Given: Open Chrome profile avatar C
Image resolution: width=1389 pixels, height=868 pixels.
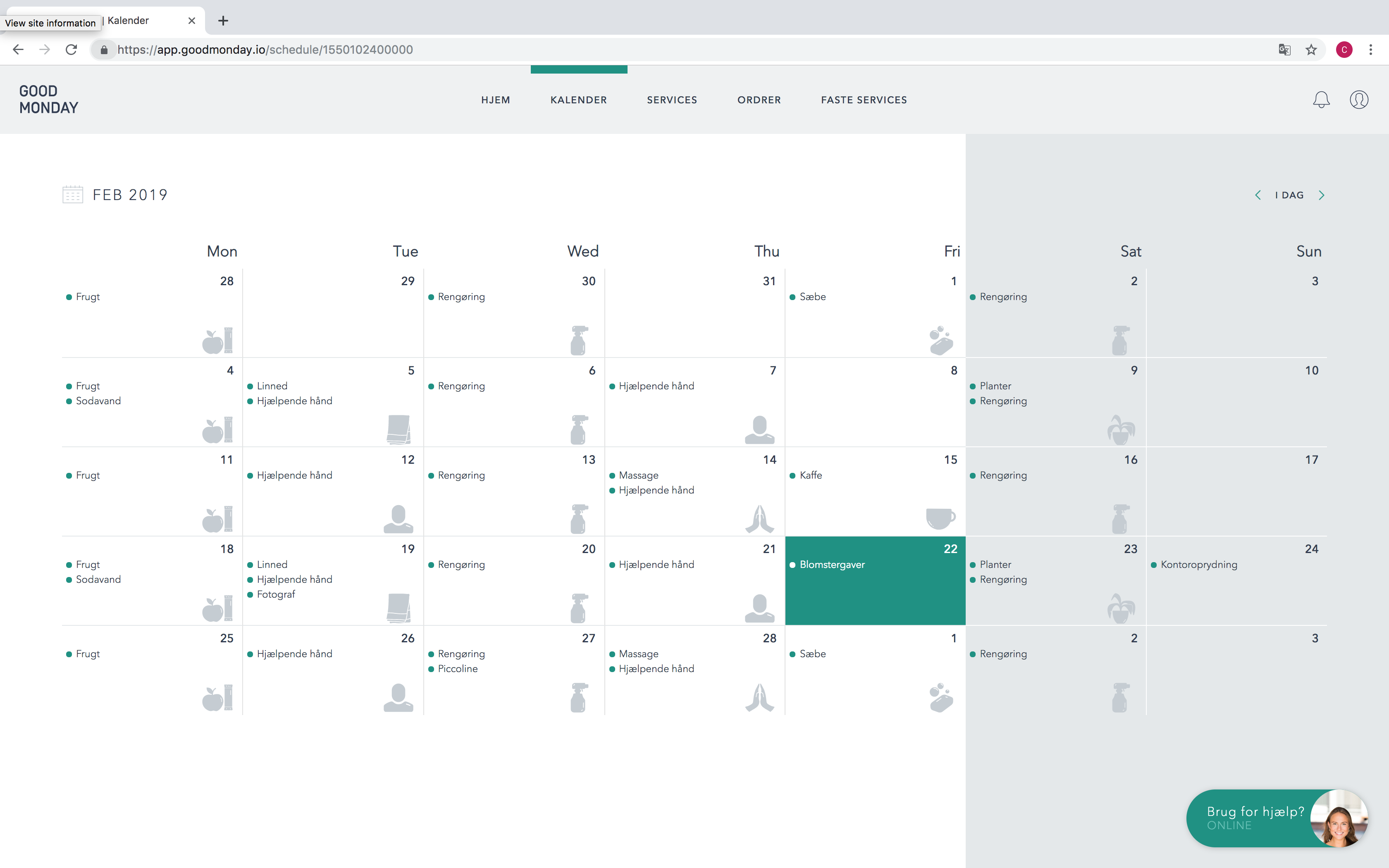Looking at the screenshot, I should 1344,50.
